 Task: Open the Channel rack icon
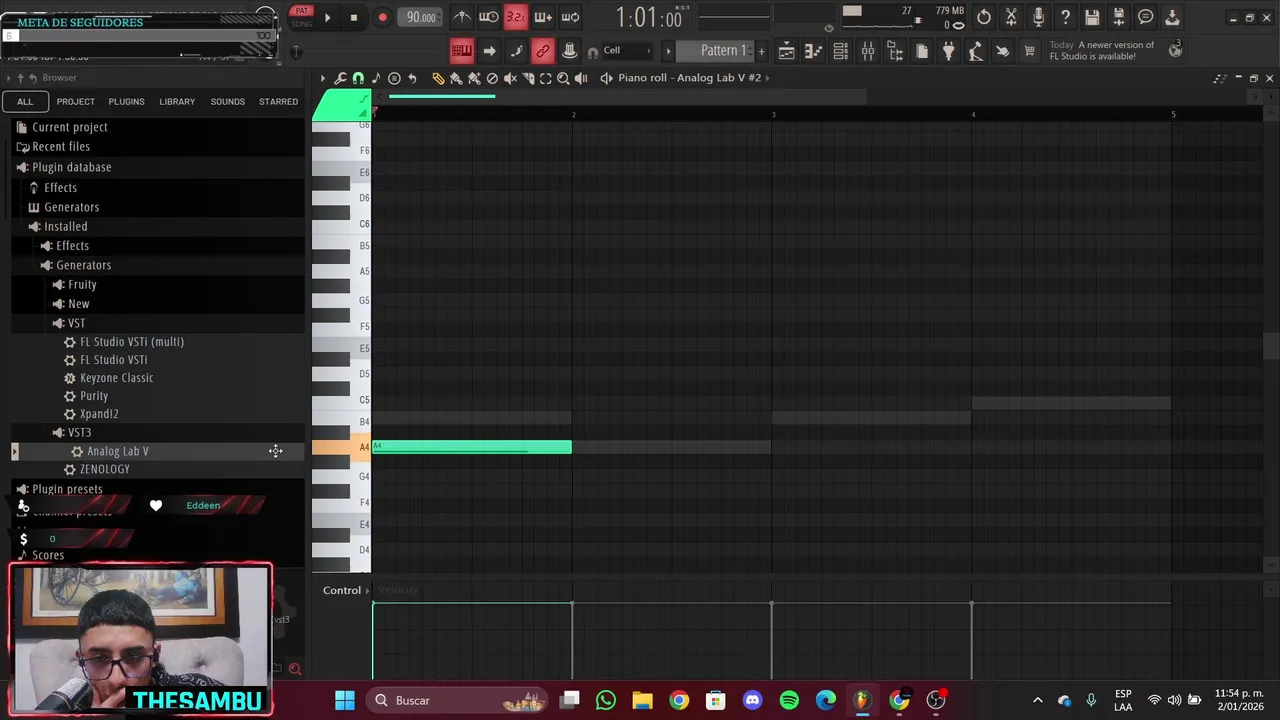tap(841, 51)
